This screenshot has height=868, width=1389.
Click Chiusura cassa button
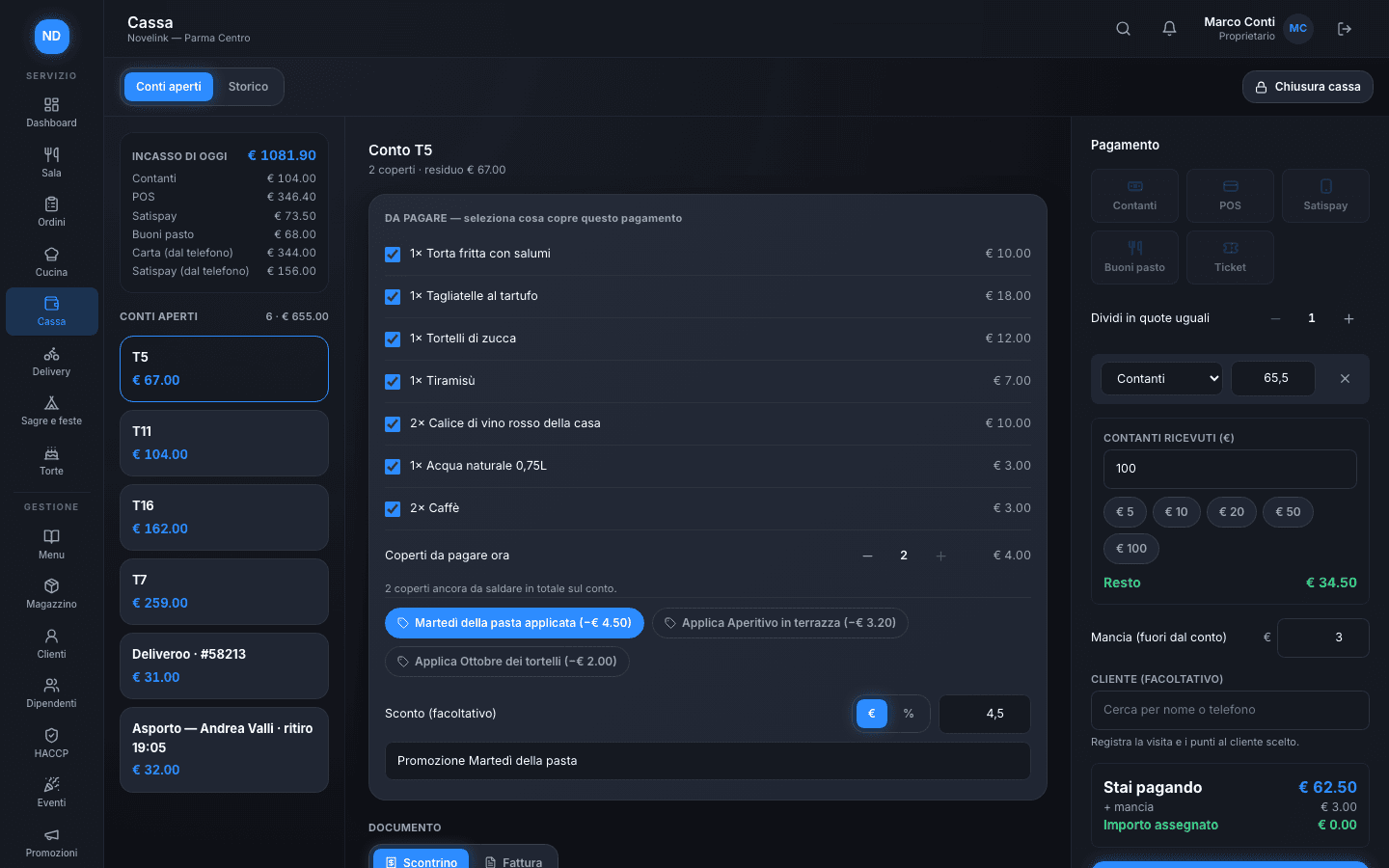pos(1308,87)
